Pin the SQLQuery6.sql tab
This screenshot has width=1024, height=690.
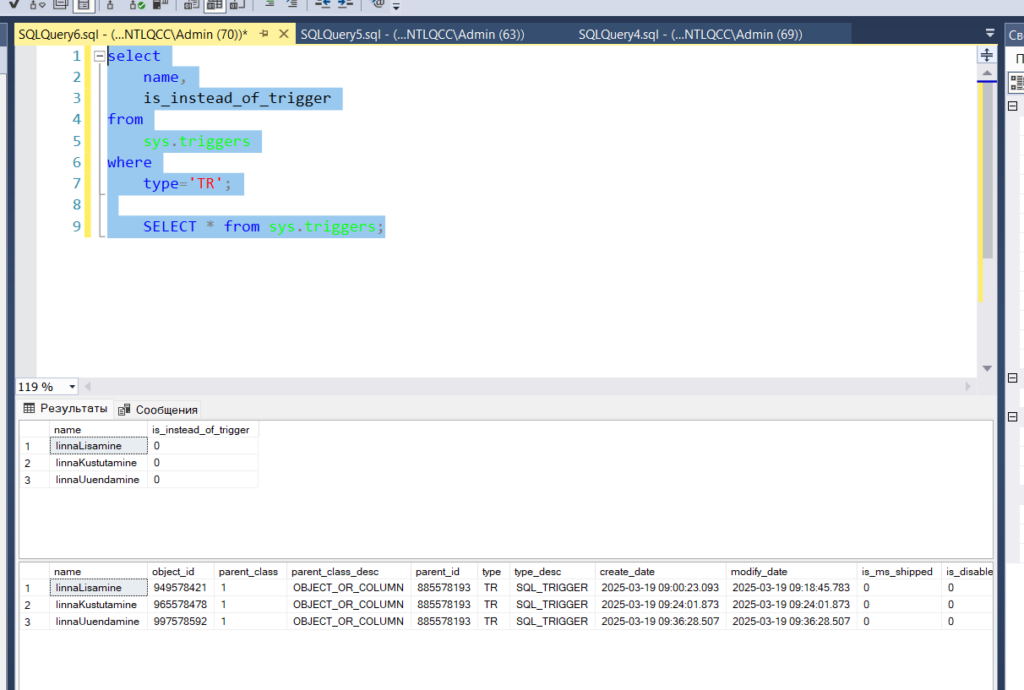pos(264,34)
